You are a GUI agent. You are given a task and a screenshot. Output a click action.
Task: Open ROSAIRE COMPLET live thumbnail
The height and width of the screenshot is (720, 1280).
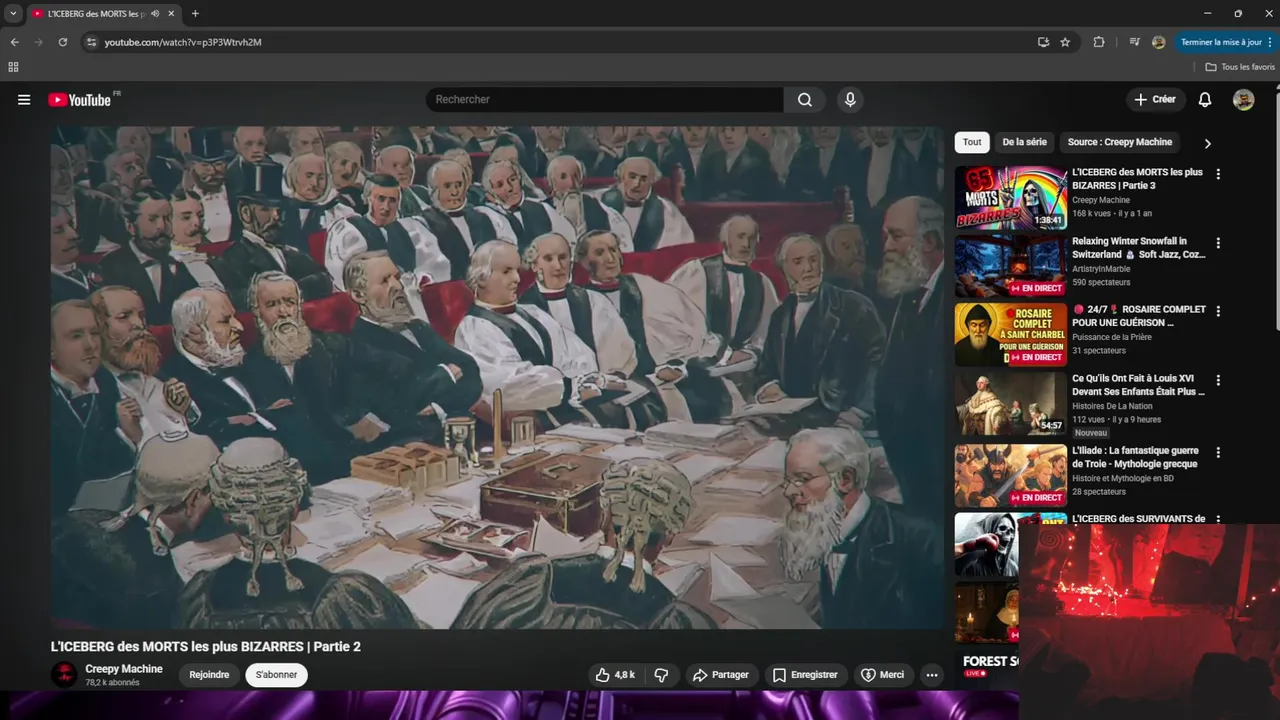click(x=1010, y=335)
